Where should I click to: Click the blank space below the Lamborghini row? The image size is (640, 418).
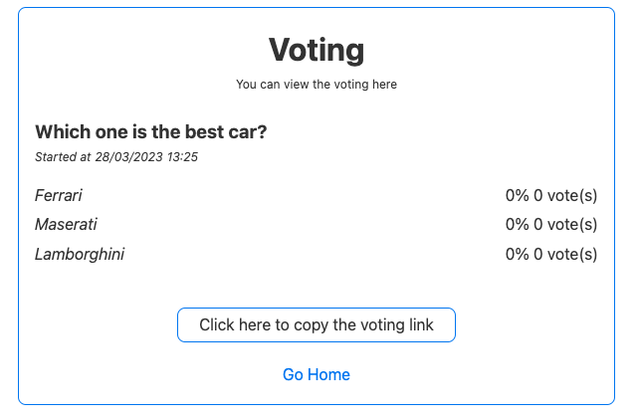tap(316, 285)
